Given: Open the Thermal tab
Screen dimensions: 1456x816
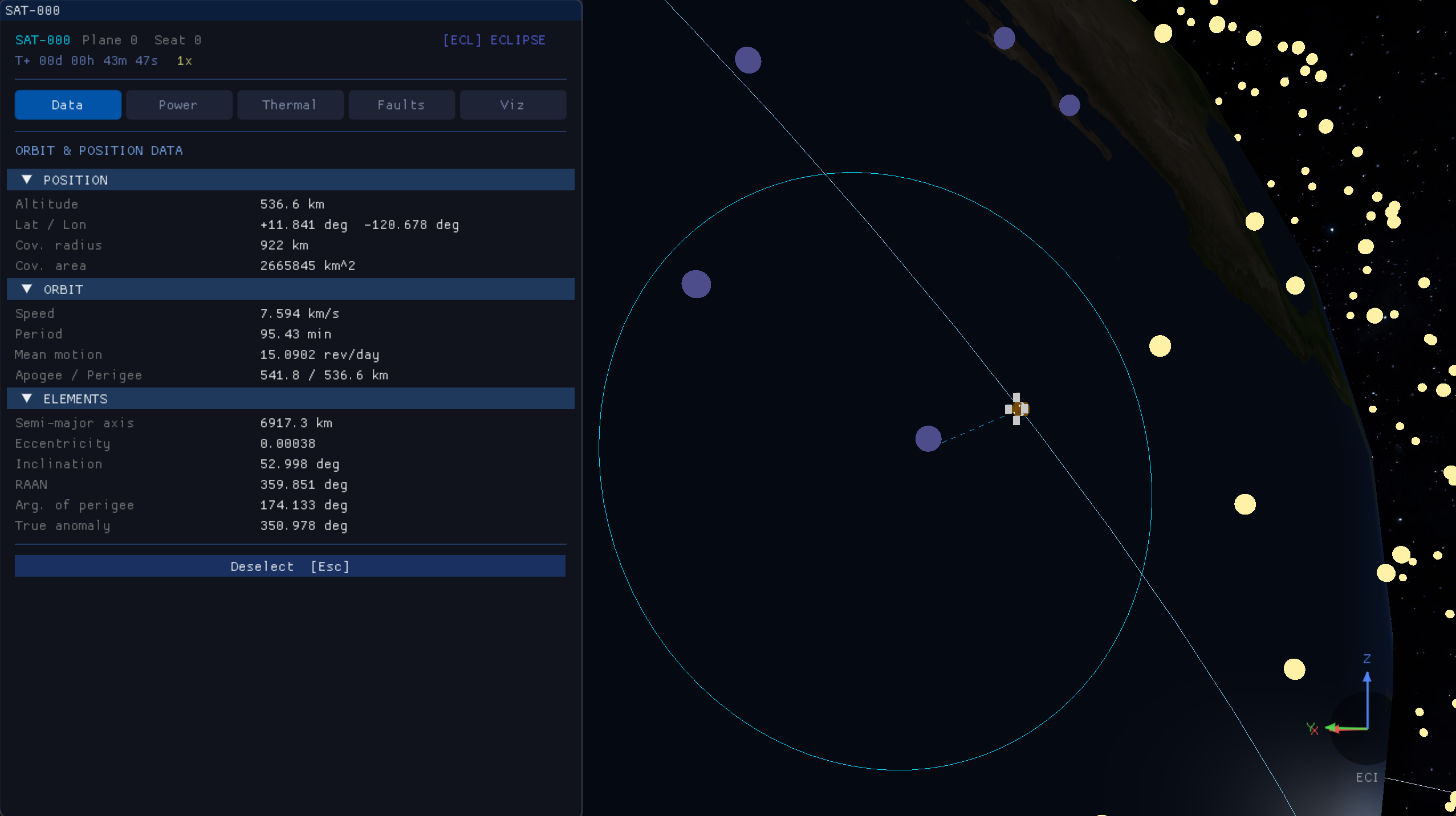Looking at the screenshot, I should pyautogui.click(x=290, y=105).
